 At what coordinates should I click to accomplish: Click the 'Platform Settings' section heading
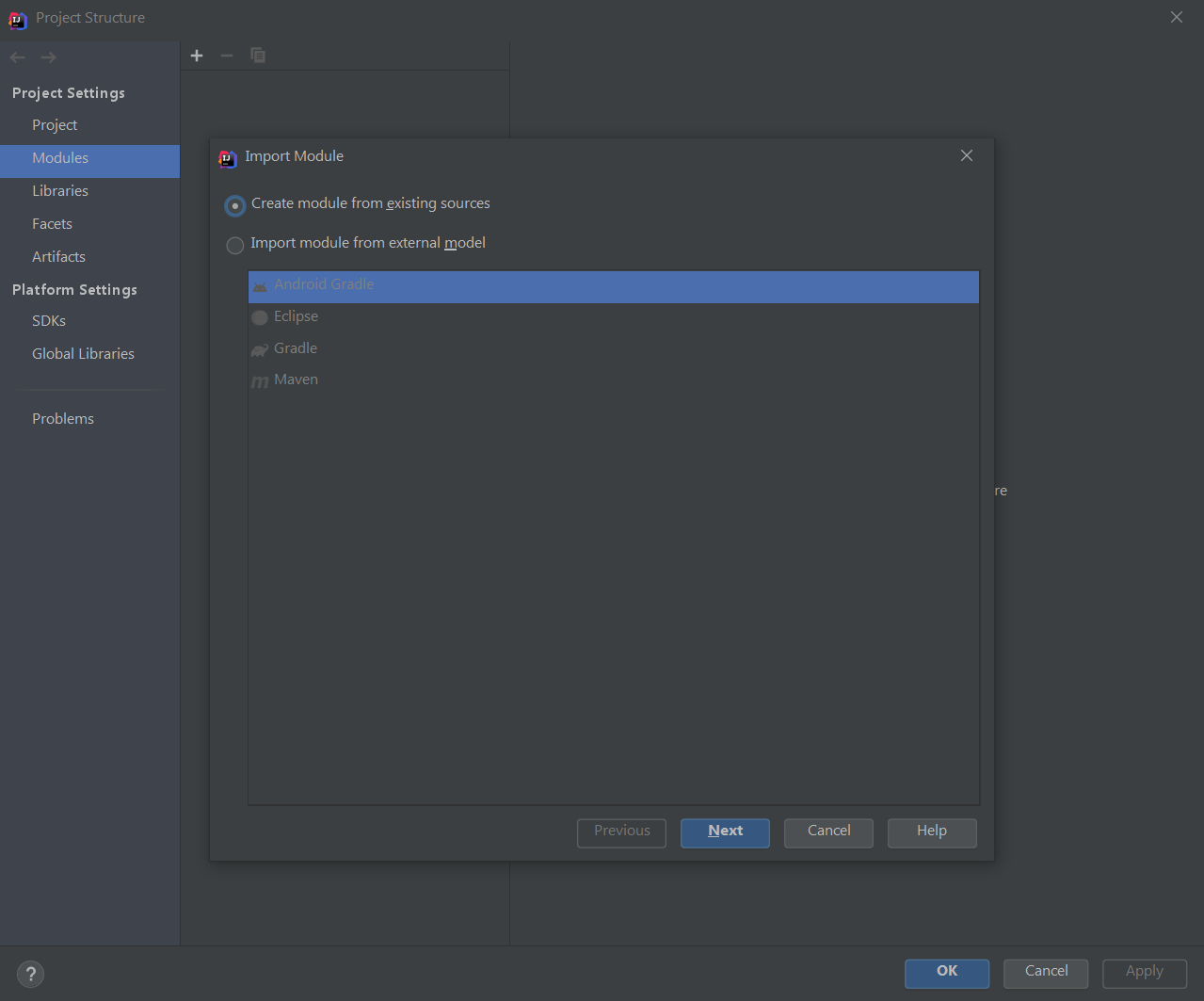(x=74, y=290)
